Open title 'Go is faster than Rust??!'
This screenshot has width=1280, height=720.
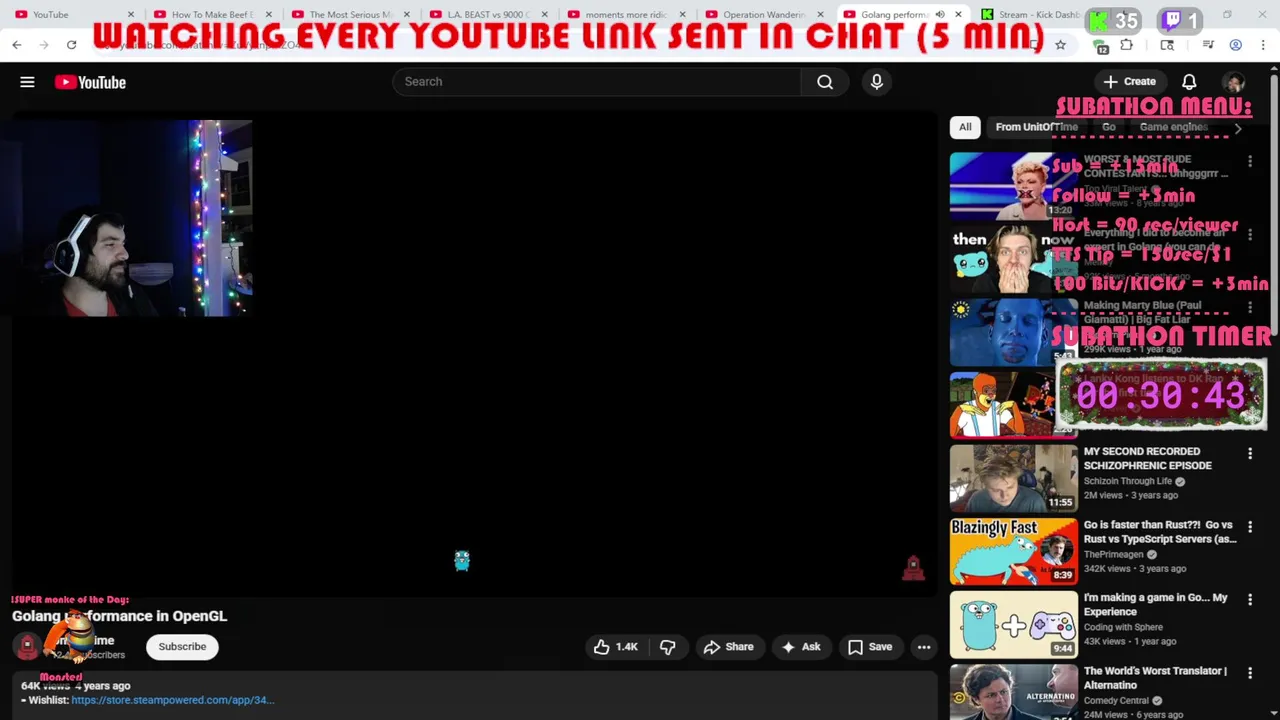point(1160,532)
